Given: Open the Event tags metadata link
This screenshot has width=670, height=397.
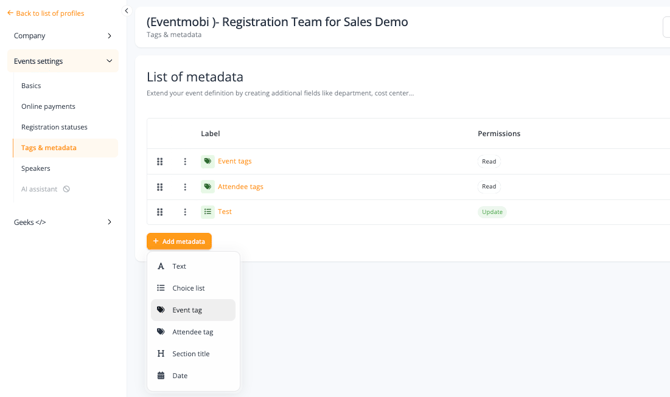Looking at the screenshot, I should coord(235,161).
